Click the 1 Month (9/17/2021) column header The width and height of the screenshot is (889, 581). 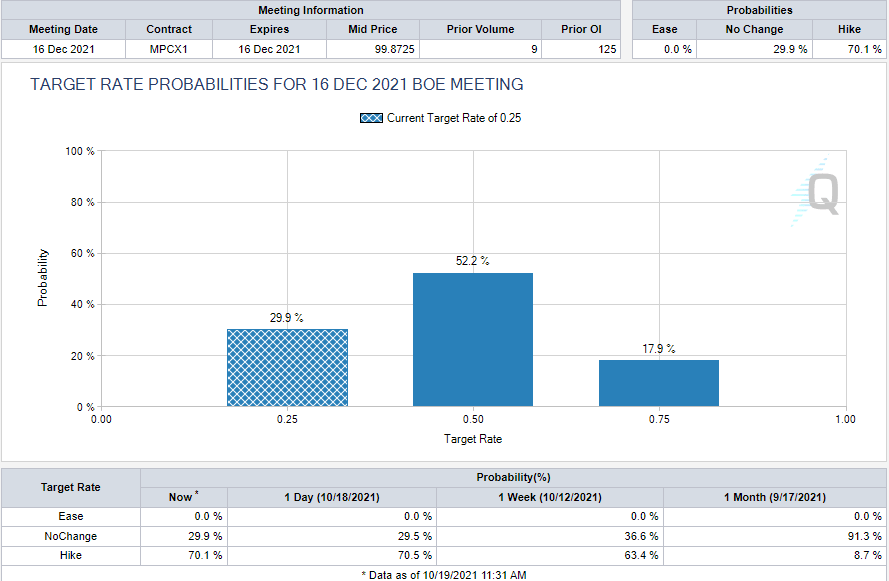(775, 497)
